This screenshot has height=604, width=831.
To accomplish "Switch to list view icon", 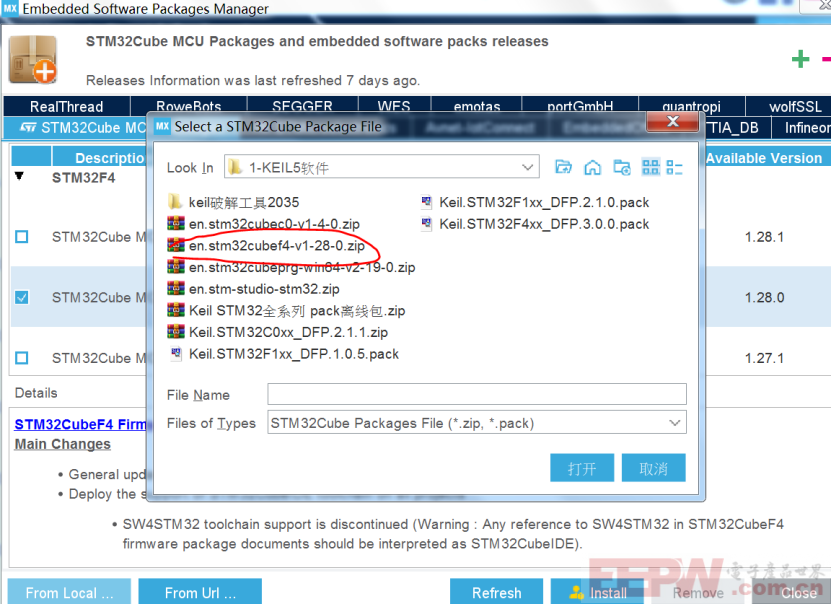I will coord(651,167).
